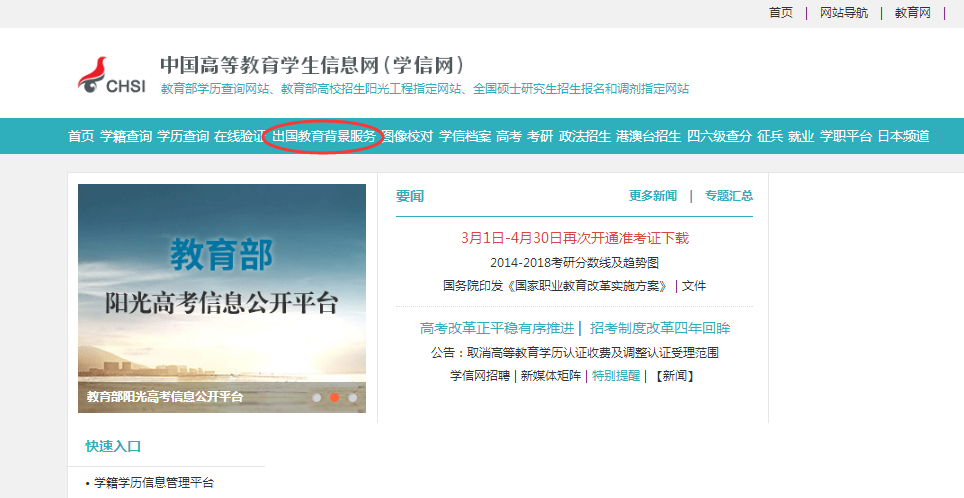Click site title 中国高等教育学生信息网（学信网）

click(x=312, y=65)
